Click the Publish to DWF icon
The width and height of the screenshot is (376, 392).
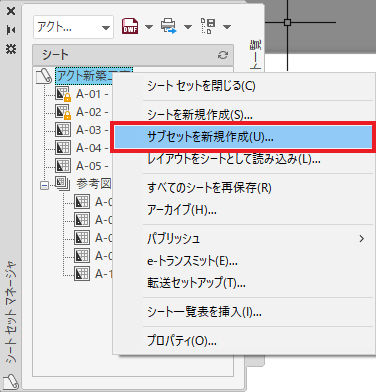[x=130, y=26]
